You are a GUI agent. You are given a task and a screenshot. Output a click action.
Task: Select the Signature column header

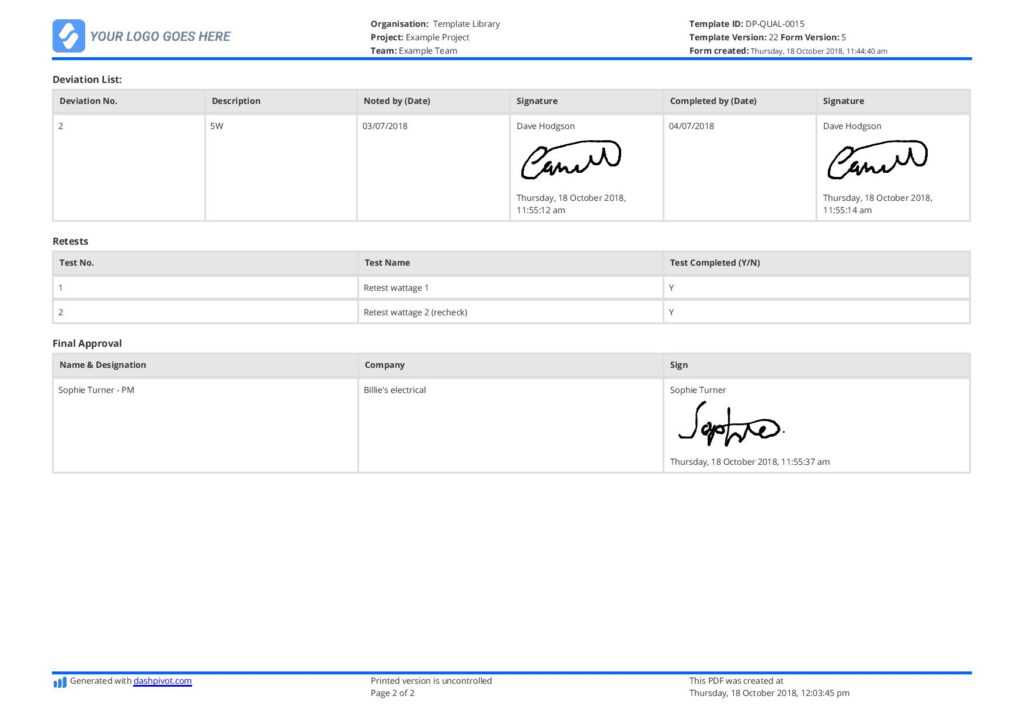tap(536, 101)
